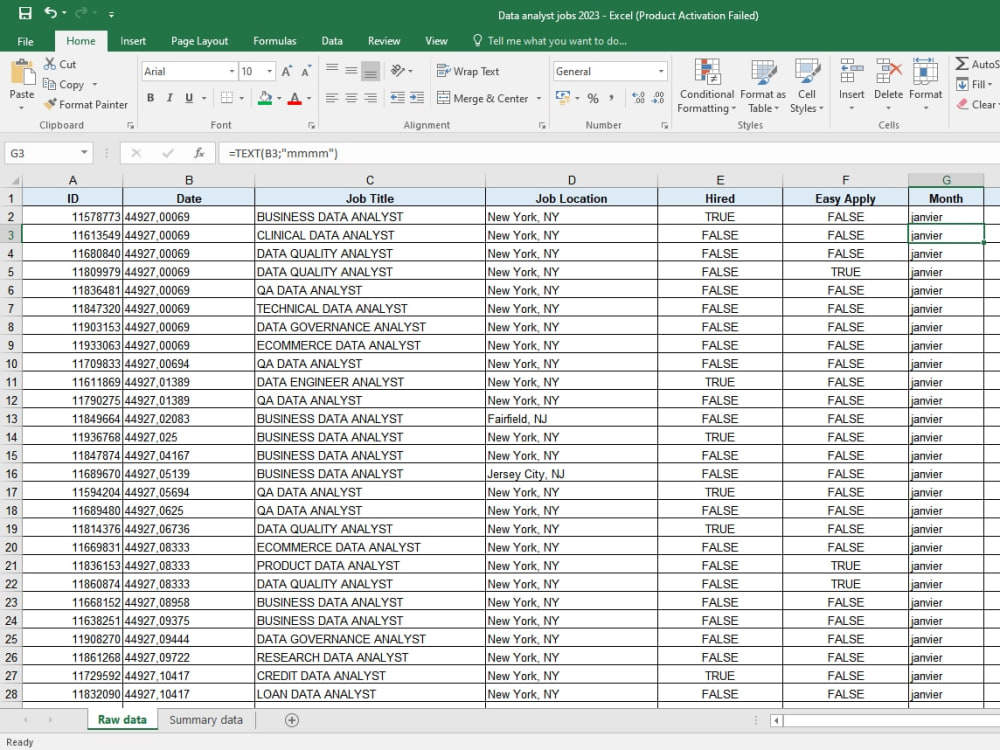This screenshot has width=1000, height=750.
Task: Toggle Bold formatting
Action: [x=151, y=98]
